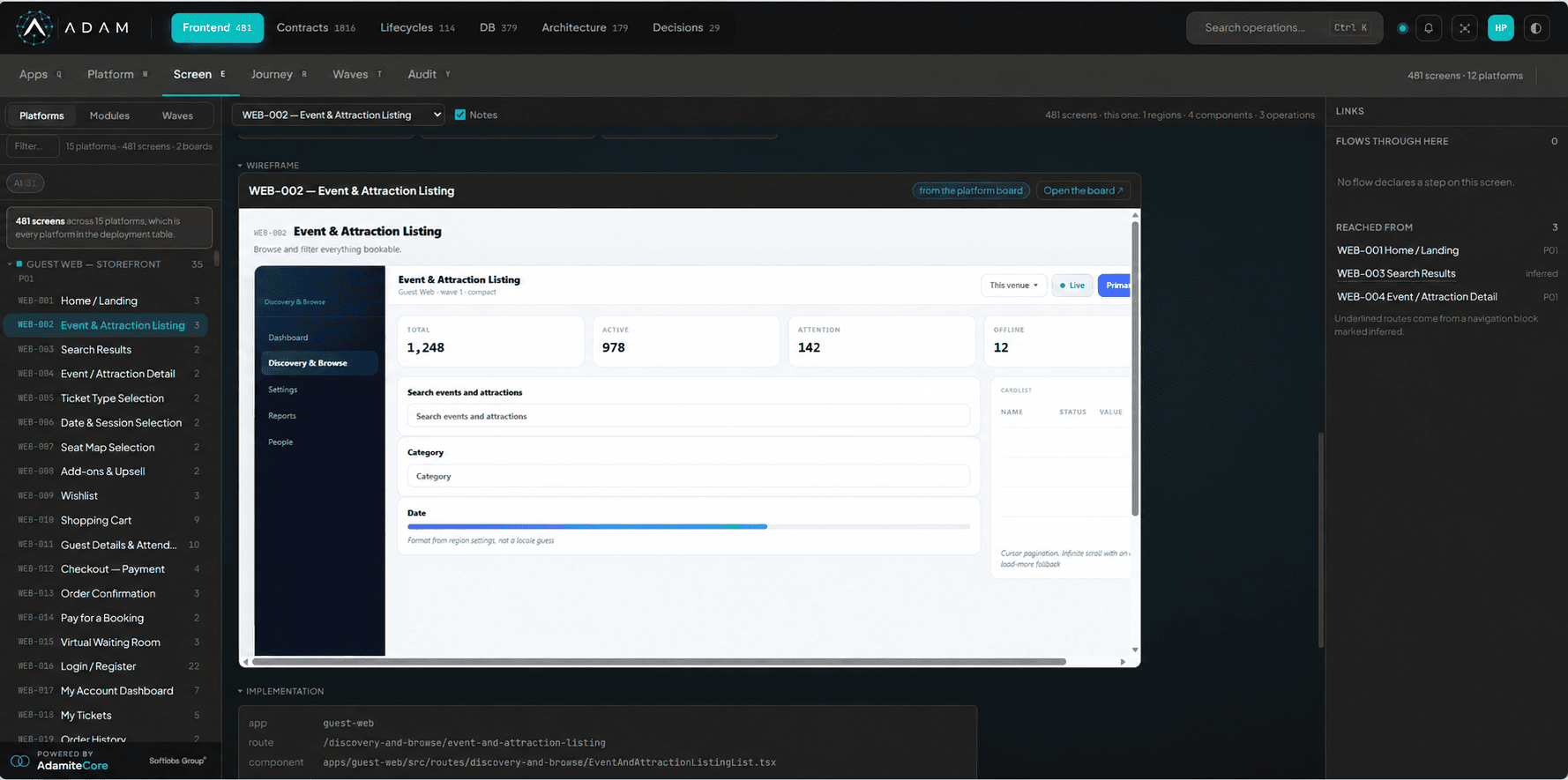The image size is (1568, 780).
Task: Click the Date progress slider bar
Action: [688, 526]
